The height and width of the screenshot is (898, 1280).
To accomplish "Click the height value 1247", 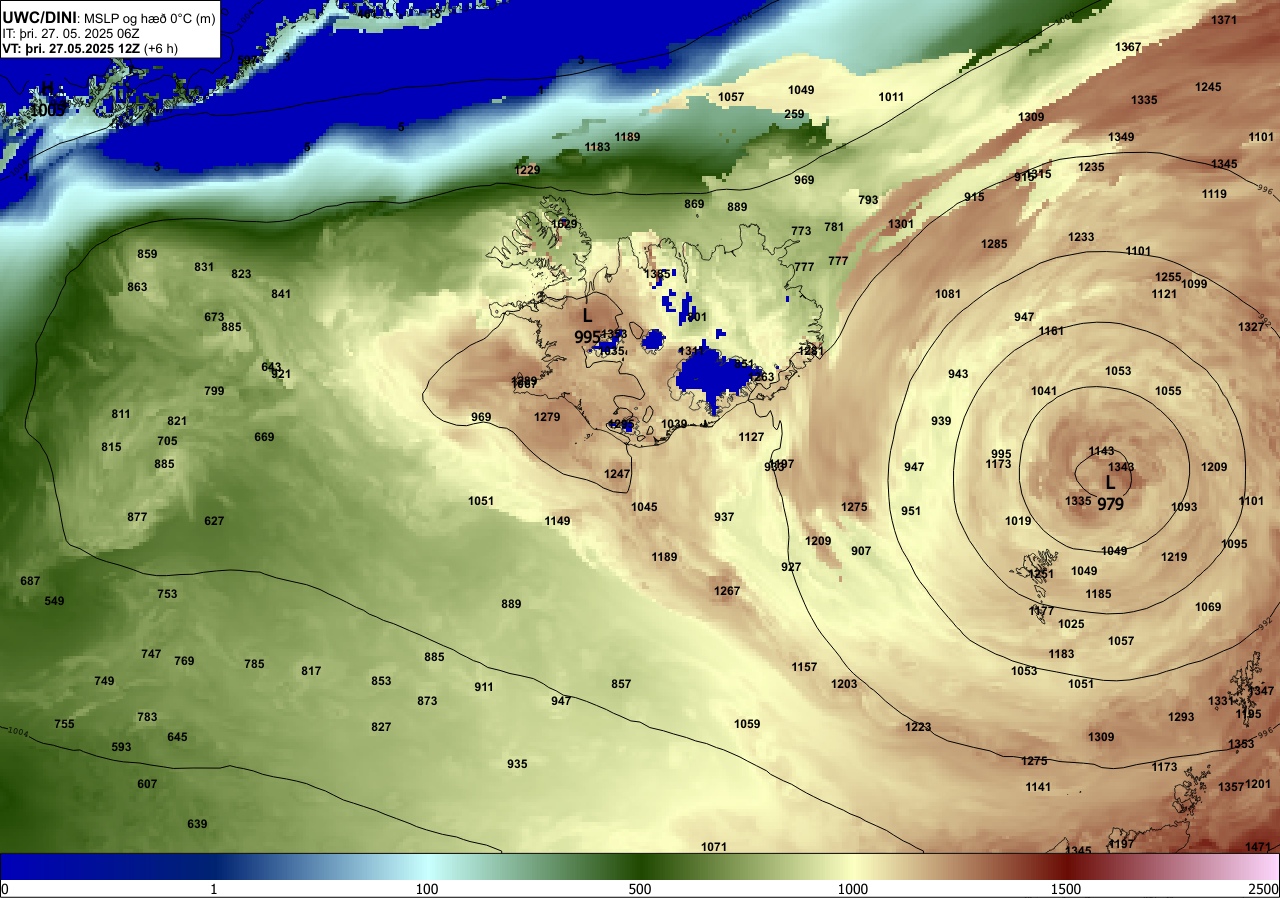I will [x=617, y=474].
